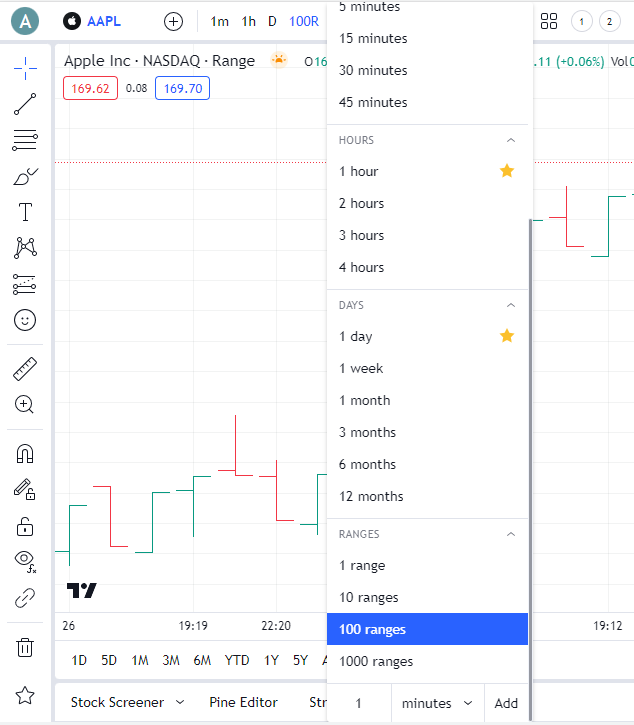Select the ruler measure tool
The image size is (634, 725).
pyautogui.click(x=25, y=369)
